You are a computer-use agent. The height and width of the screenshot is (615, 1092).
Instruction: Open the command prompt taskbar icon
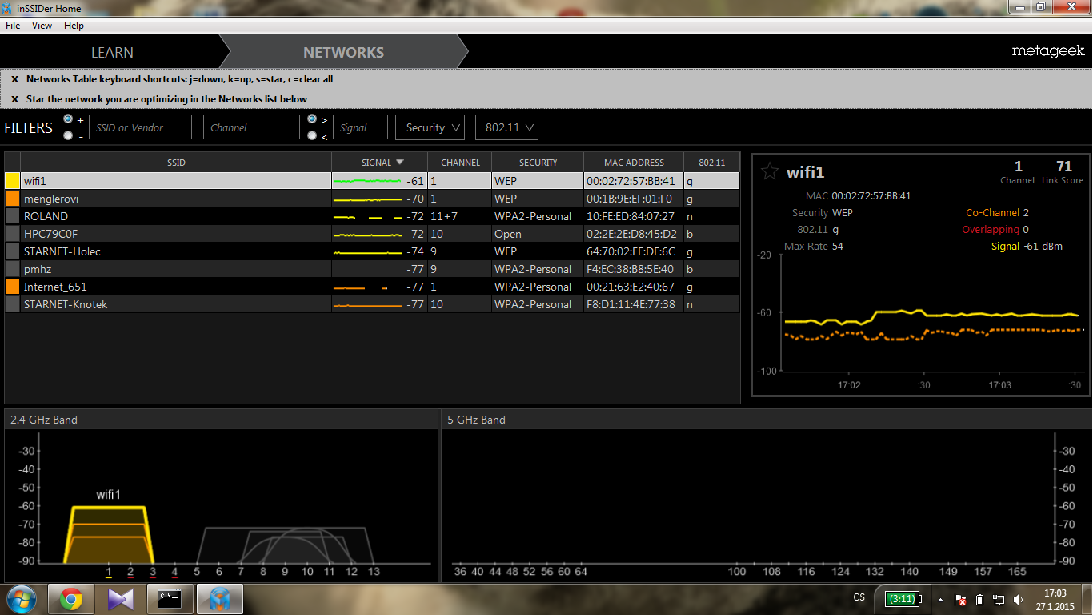click(x=170, y=599)
